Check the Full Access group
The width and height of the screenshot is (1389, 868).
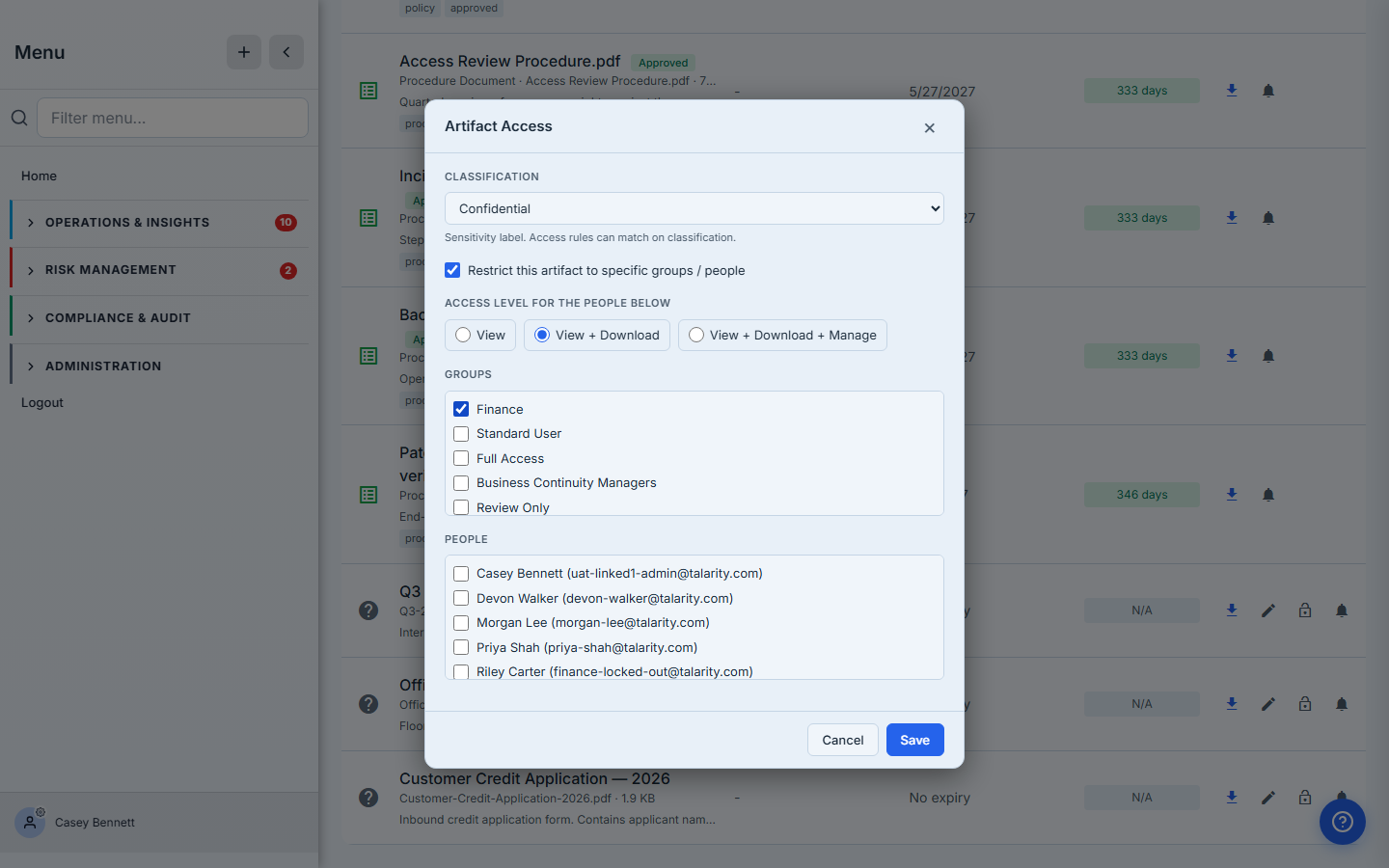click(x=461, y=458)
